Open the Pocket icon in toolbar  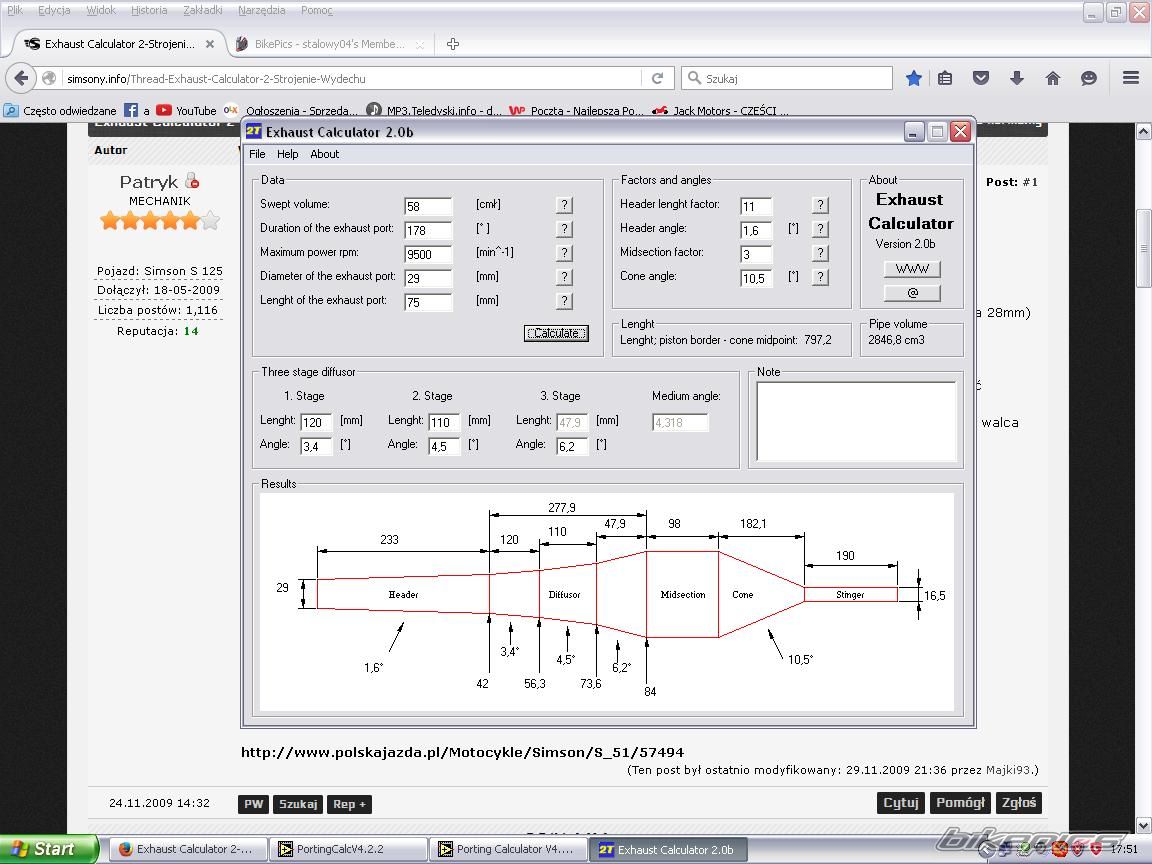click(x=981, y=78)
